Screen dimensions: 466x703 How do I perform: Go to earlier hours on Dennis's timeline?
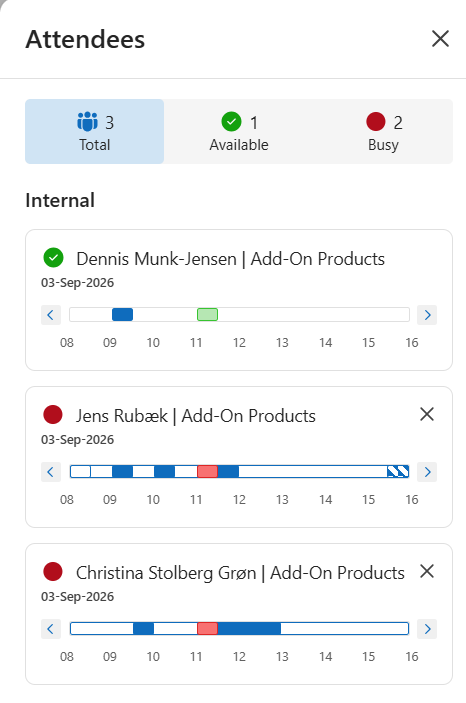tap(51, 315)
